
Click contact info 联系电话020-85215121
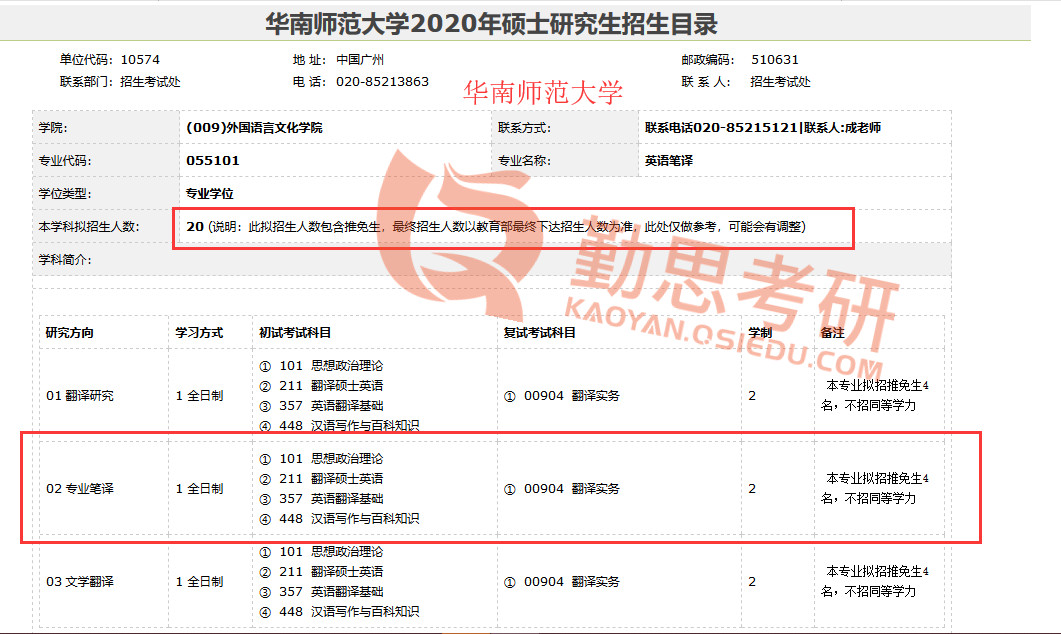coord(721,127)
